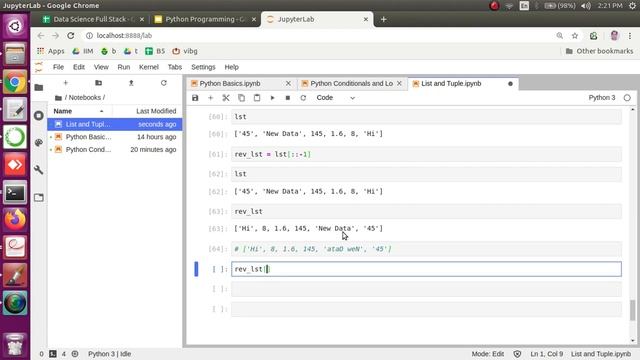Viewport: 640px width, 360px height.
Task: Switch to Python Conditionals and Lo notebook tab
Action: [x=351, y=83]
